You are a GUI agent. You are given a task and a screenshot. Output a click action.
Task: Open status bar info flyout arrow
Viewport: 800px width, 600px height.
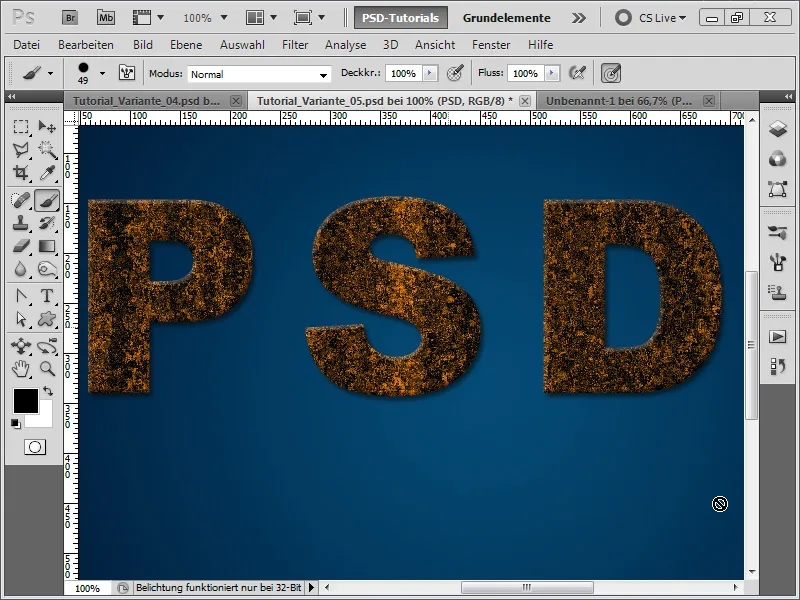[x=311, y=588]
